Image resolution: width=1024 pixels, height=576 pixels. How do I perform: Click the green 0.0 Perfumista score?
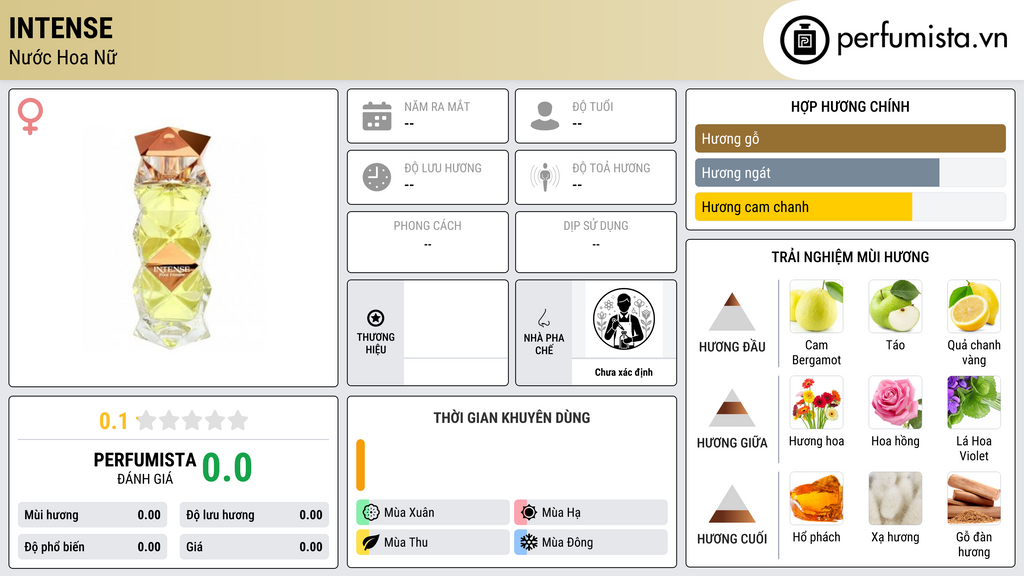pos(227,468)
